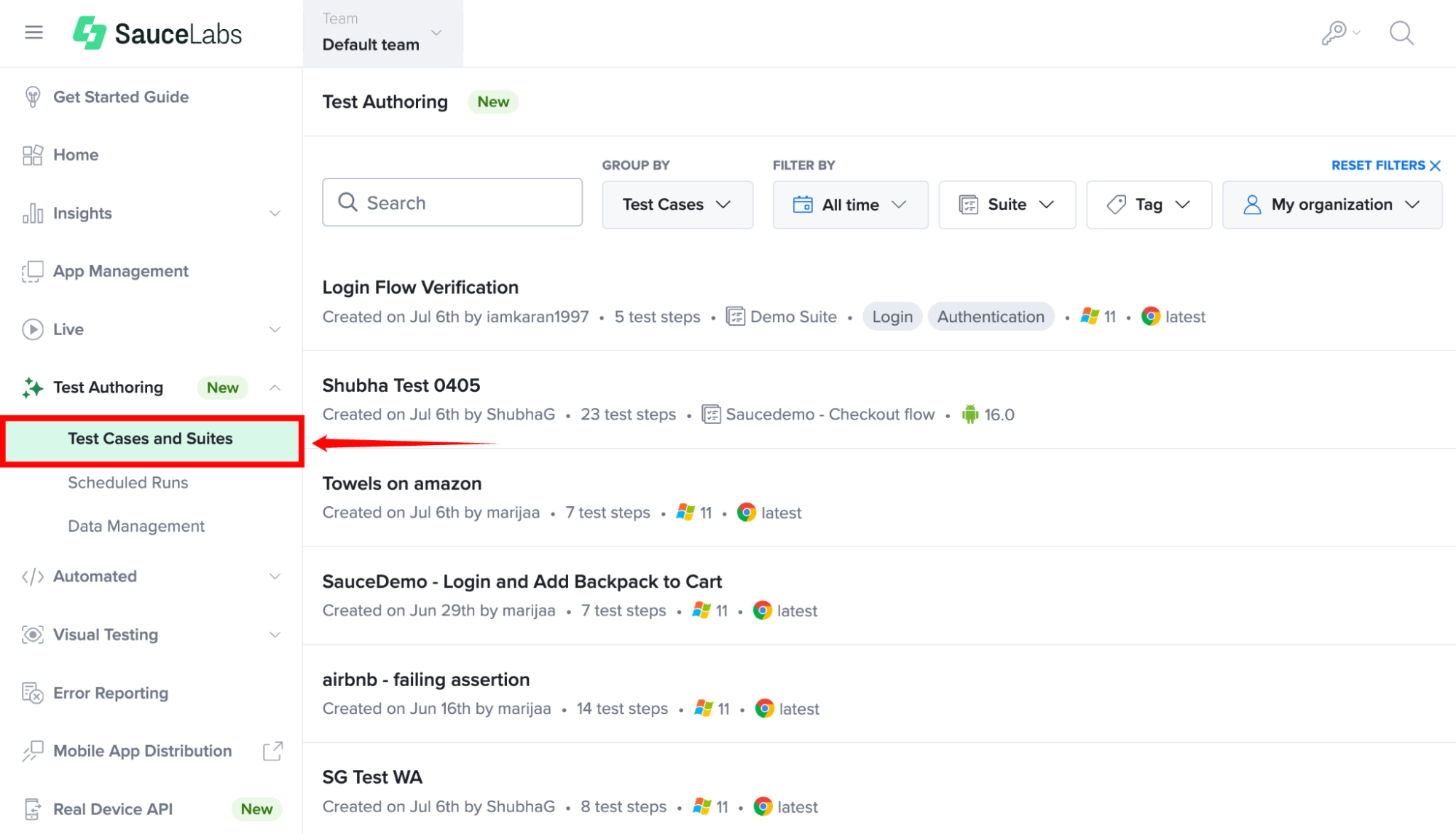This screenshot has height=834, width=1456.
Task: Click the Android version "16.0" text
Action: click(999, 414)
